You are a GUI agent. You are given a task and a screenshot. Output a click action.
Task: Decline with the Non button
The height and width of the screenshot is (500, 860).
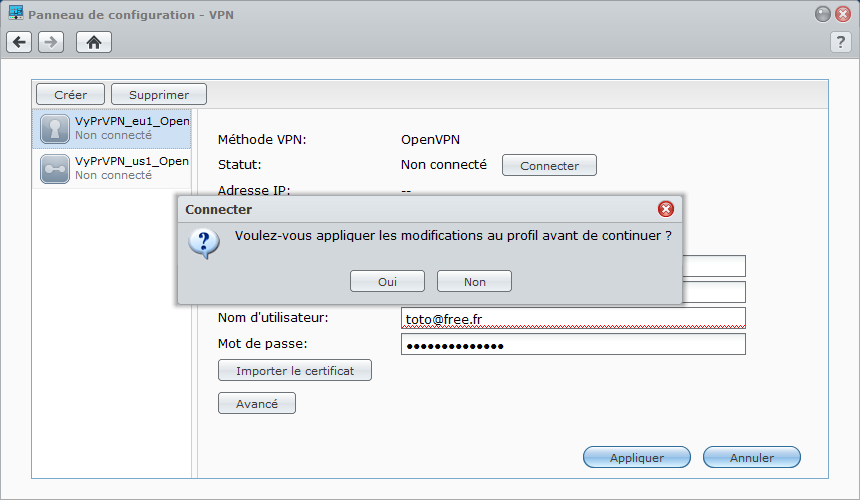pos(474,281)
